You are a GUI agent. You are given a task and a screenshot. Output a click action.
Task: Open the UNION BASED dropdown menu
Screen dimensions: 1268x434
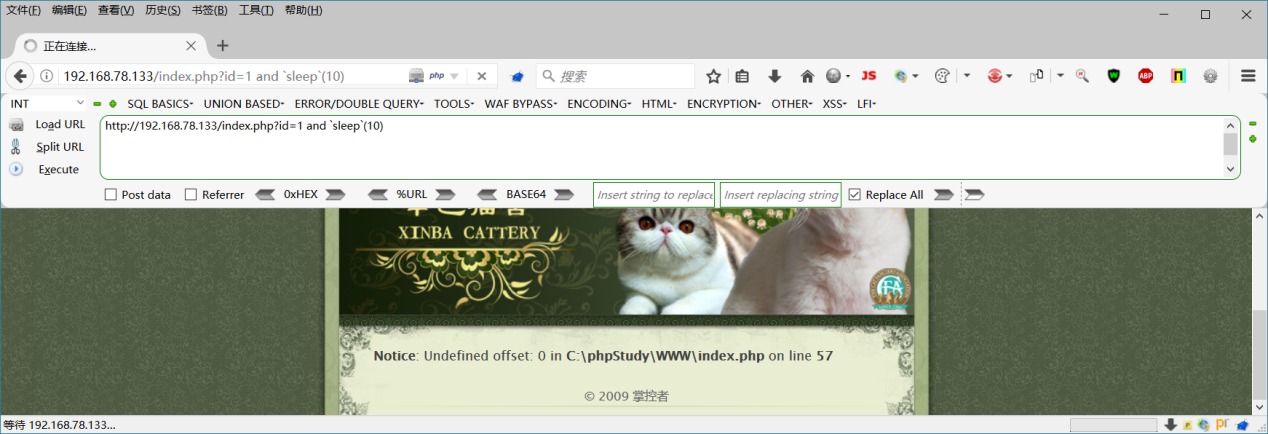tap(244, 103)
